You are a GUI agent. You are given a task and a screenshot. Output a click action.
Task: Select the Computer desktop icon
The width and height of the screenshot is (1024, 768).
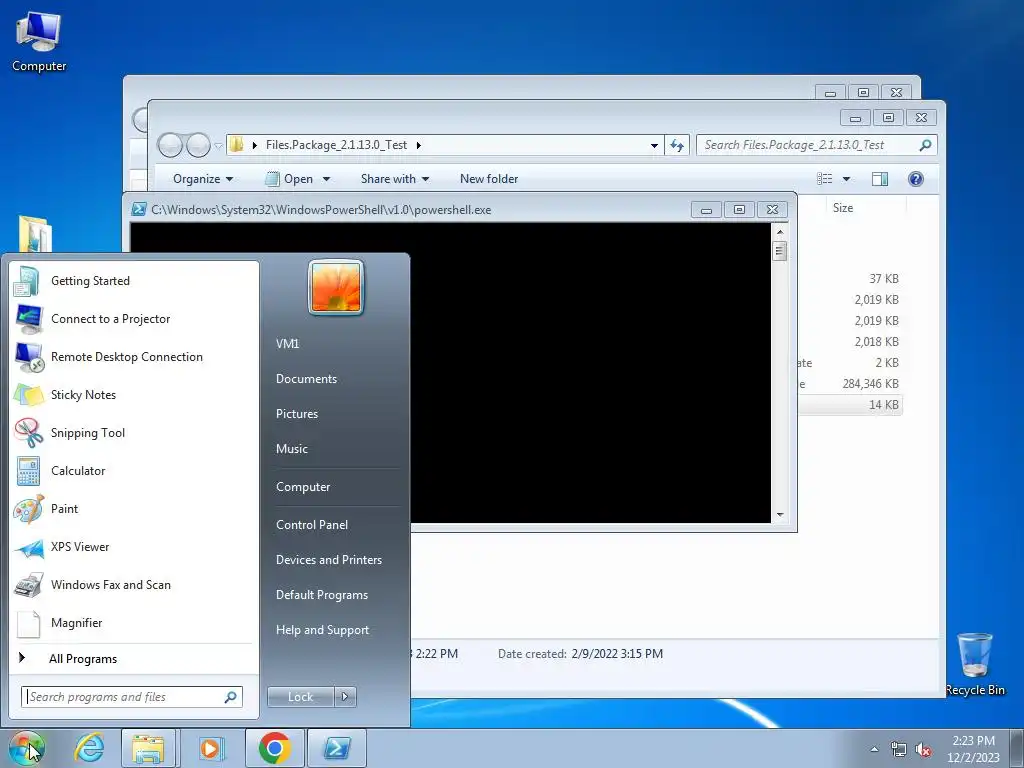click(39, 42)
